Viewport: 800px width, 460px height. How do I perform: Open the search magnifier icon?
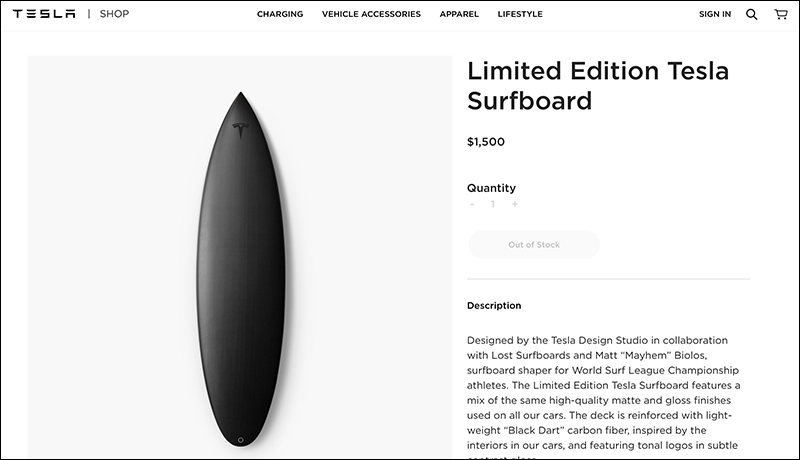[752, 14]
